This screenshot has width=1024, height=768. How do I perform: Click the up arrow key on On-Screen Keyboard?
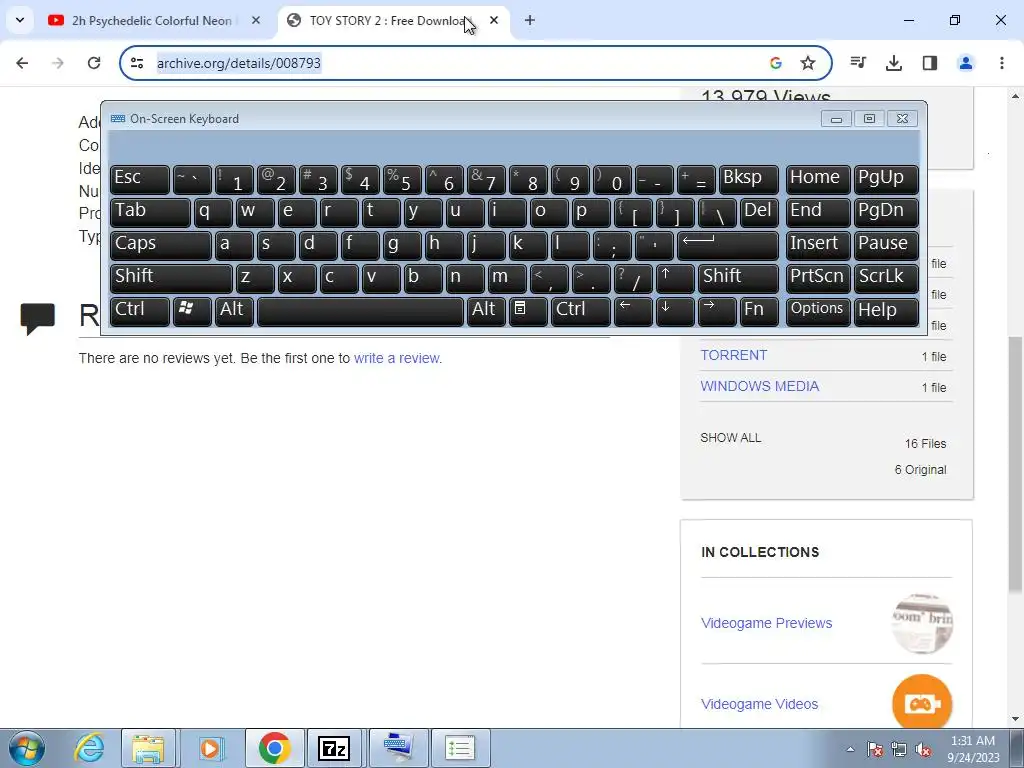pos(675,277)
